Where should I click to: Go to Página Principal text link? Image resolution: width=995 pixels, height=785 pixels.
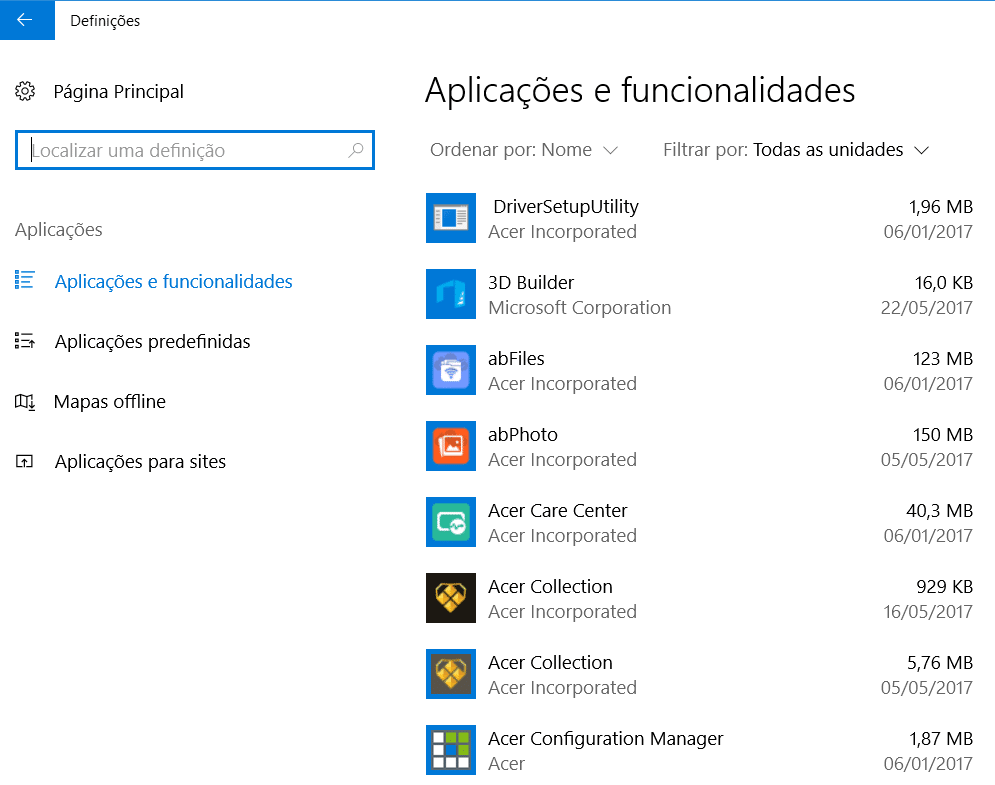[118, 92]
